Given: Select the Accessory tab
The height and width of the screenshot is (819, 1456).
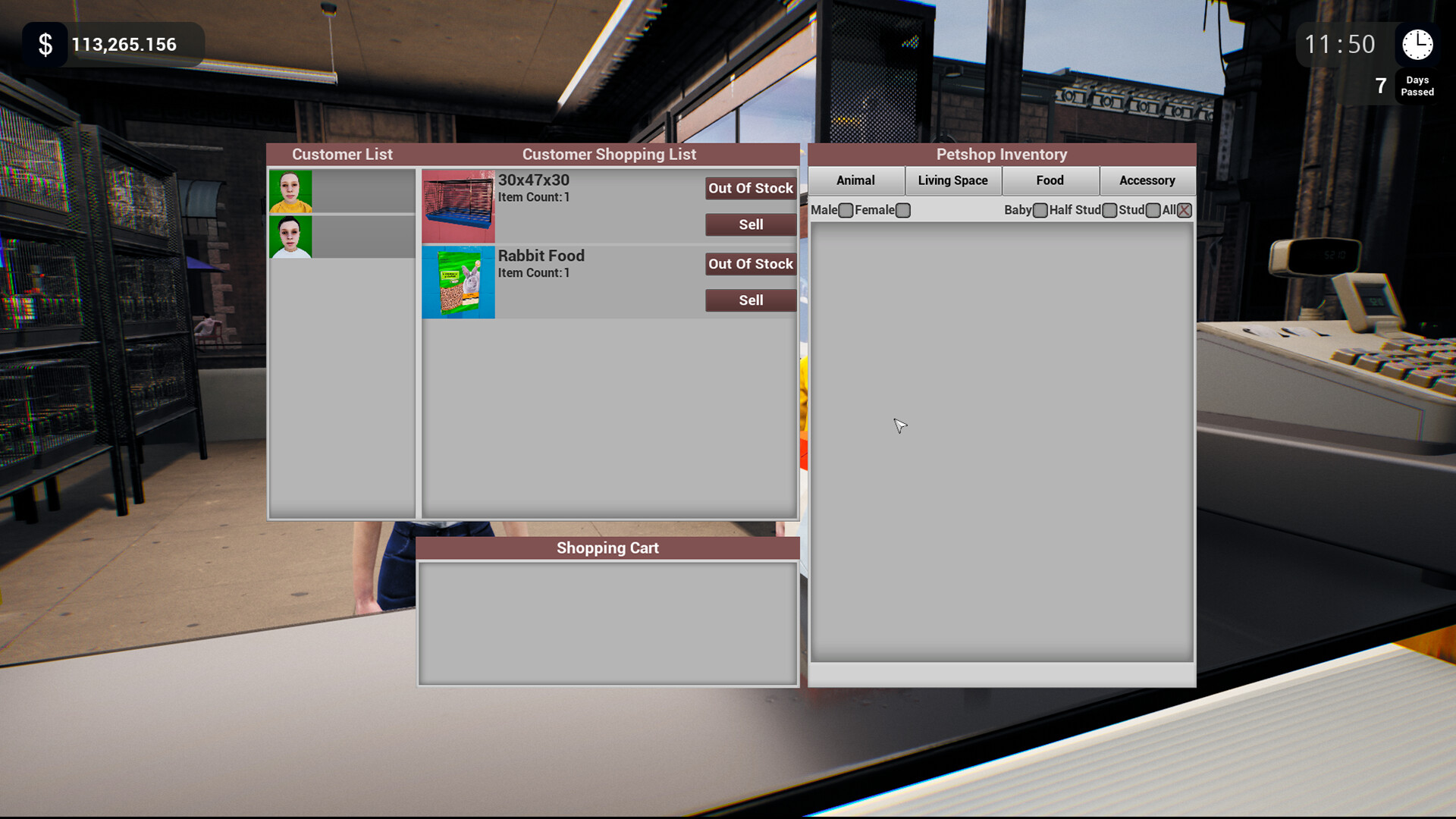Looking at the screenshot, I should pos(1147,180).
